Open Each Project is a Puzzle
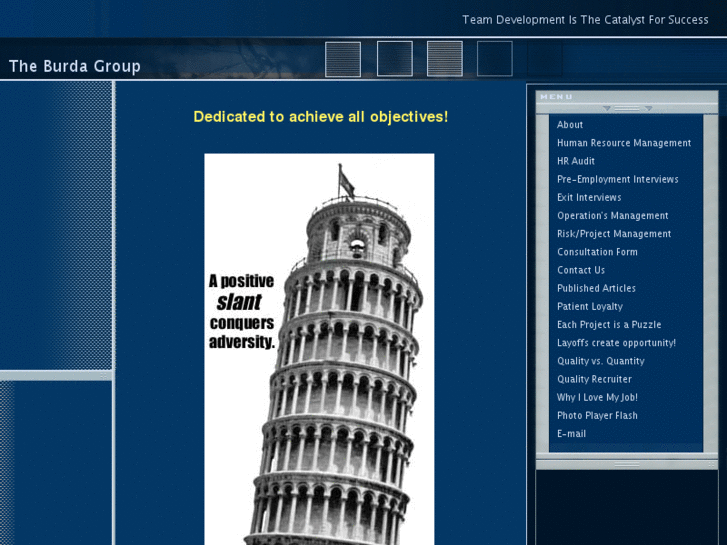This screenshot has width=727, height=545. click(x=608, y=325)
